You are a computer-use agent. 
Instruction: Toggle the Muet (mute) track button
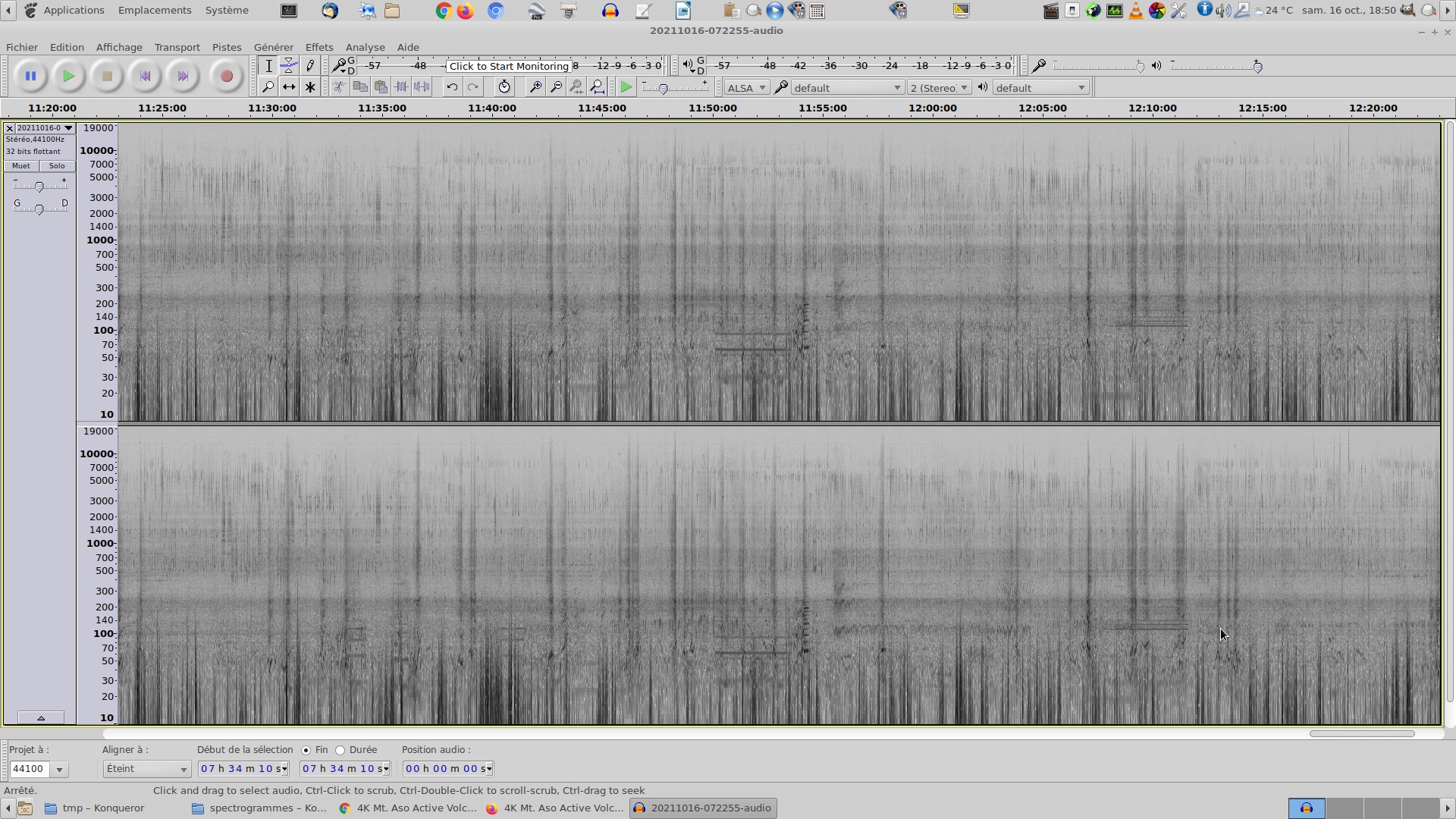[21, 166]
